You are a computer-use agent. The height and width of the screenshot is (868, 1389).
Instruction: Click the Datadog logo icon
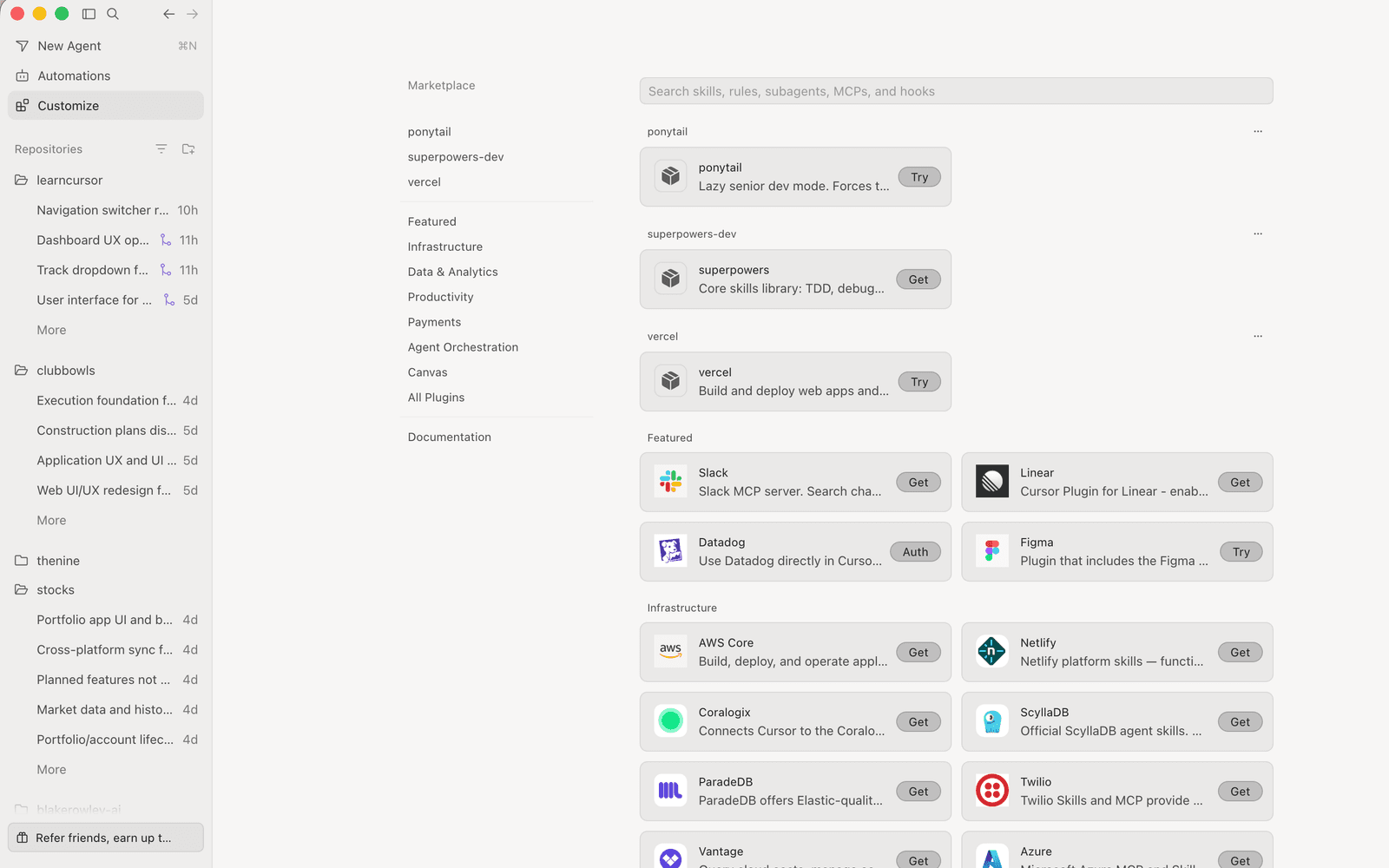tap(670, 551)
